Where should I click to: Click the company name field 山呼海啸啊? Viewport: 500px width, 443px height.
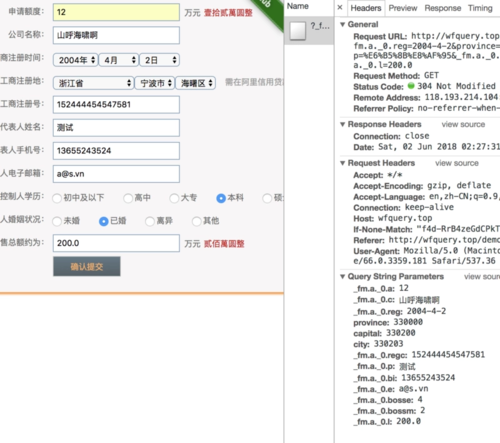(116, 35)
